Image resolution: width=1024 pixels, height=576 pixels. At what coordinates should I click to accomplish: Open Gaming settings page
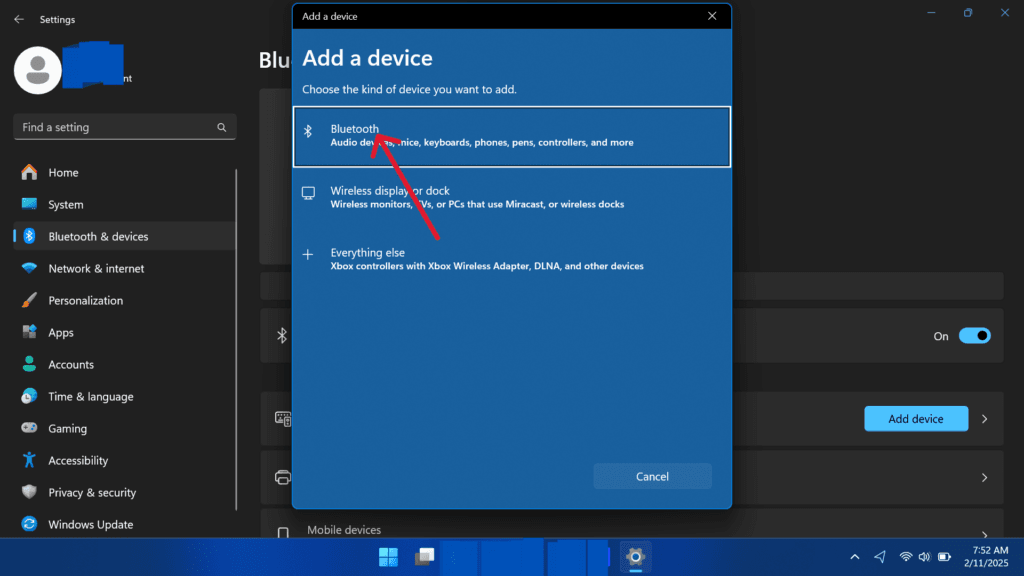pos(125,428)
